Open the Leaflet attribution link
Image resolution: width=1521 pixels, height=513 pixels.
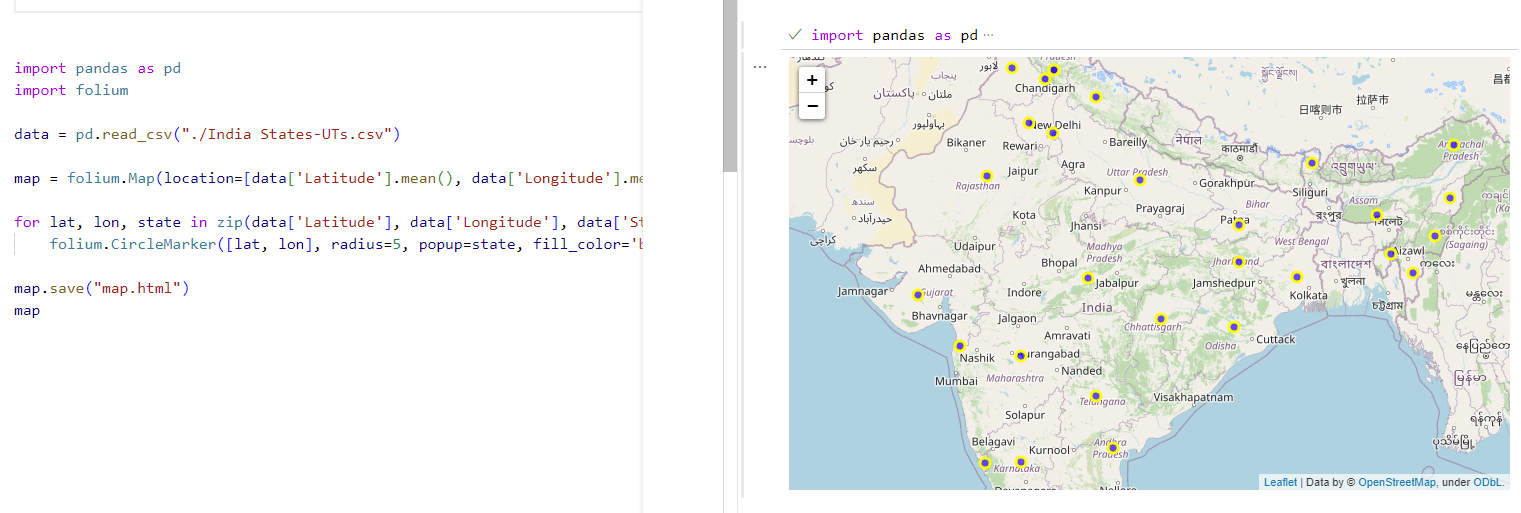pyautogui.click(x=1280, y=482)
